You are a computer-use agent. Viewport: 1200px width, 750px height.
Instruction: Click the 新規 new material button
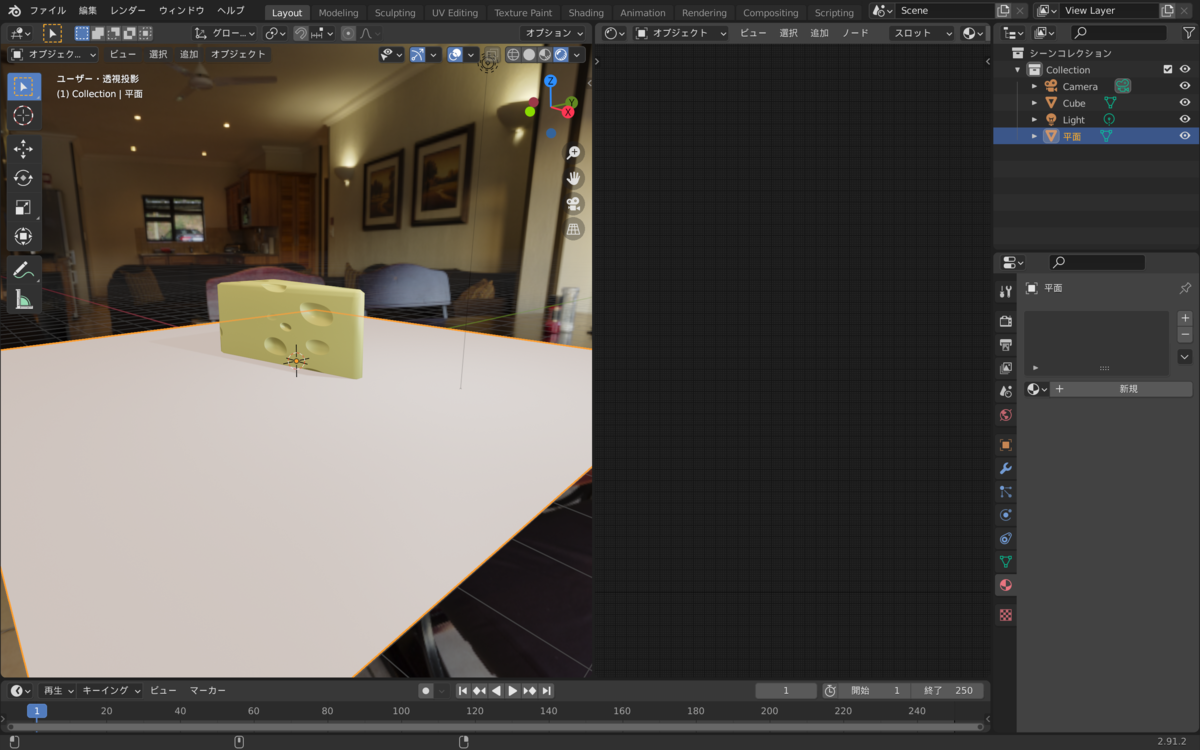(x=1121, y=389)
